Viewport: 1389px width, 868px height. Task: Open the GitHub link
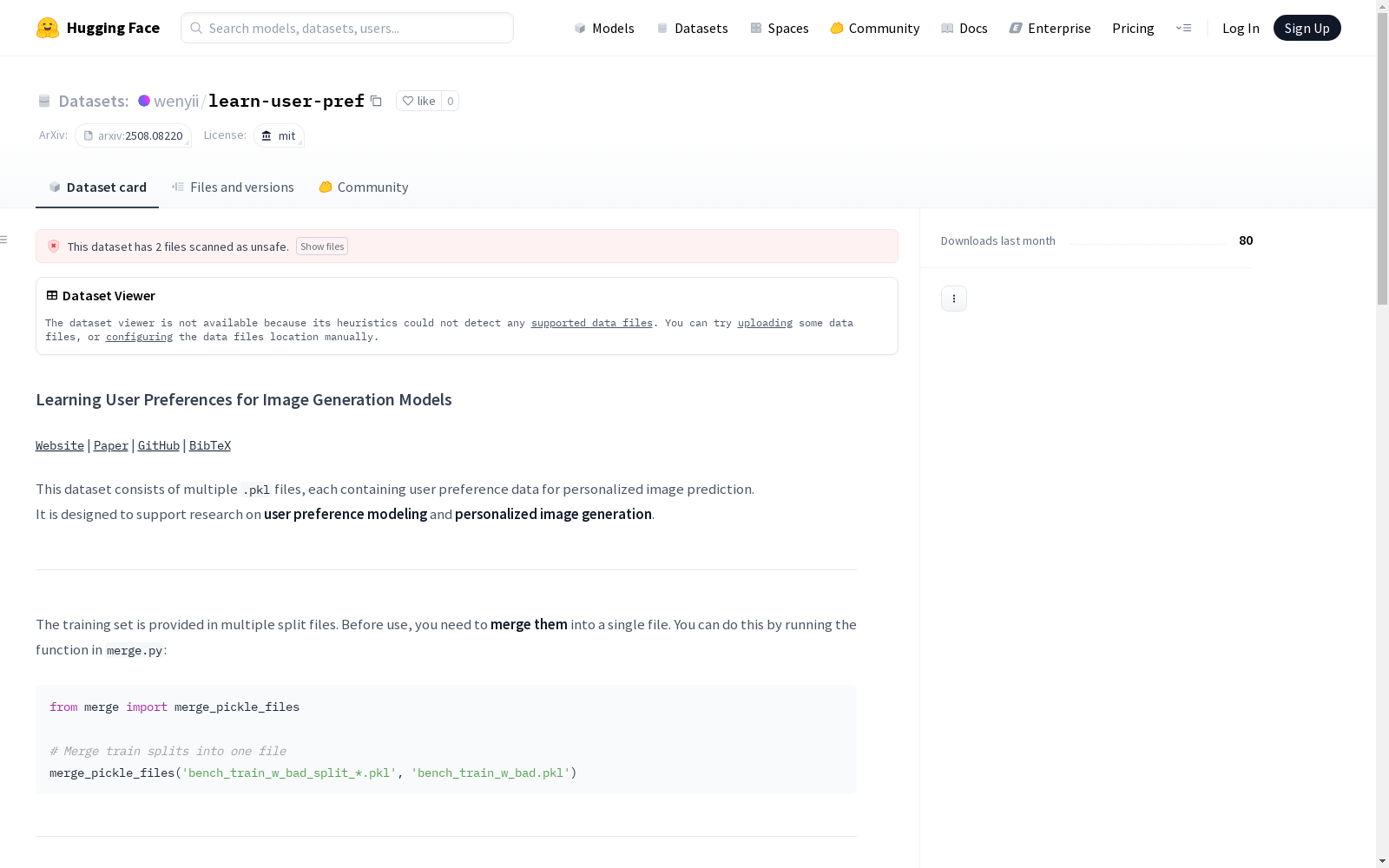coord(159,445)
